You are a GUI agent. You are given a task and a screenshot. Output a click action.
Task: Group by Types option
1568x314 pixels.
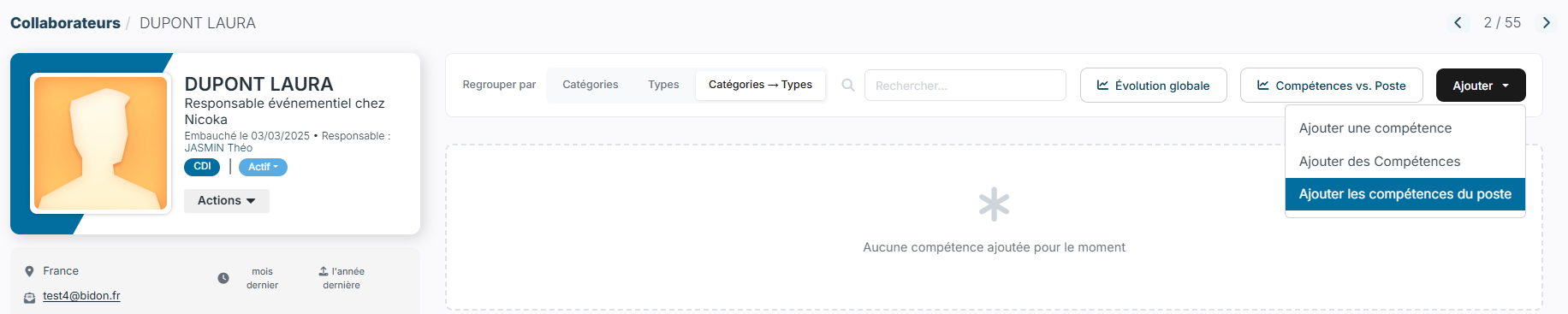663,85
